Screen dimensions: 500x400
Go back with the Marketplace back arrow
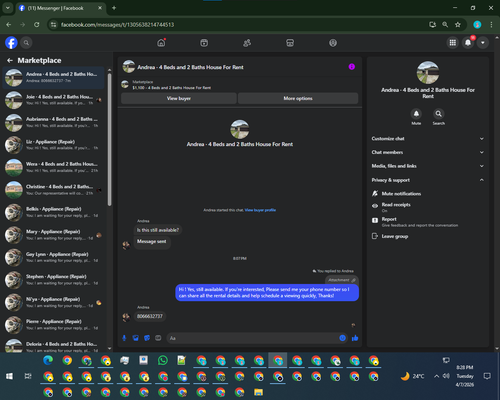10,60
